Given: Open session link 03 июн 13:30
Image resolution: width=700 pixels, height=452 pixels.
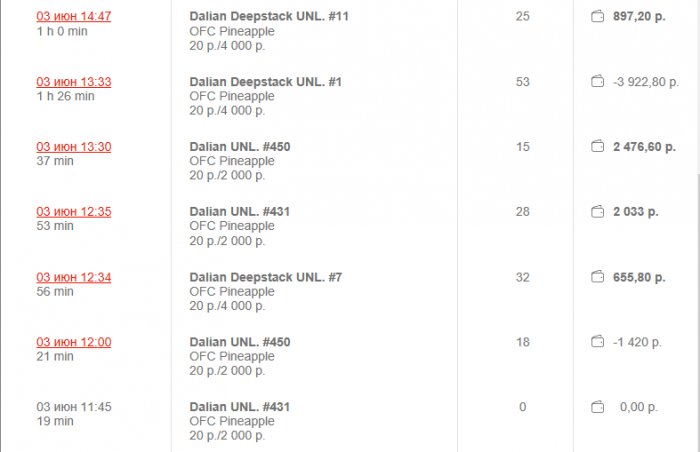Looking at the screenshot, I should pos(74,147).
